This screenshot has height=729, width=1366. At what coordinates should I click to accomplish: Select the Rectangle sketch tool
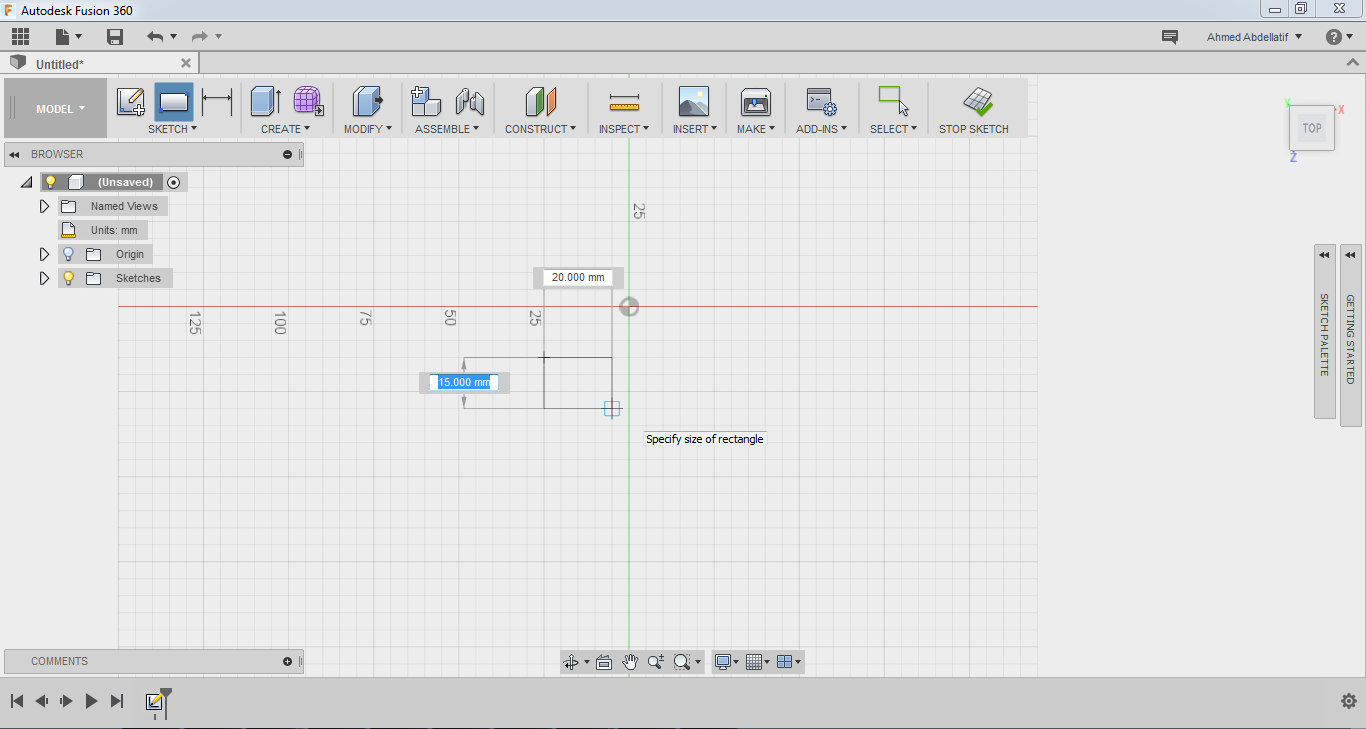pos(174,102)
